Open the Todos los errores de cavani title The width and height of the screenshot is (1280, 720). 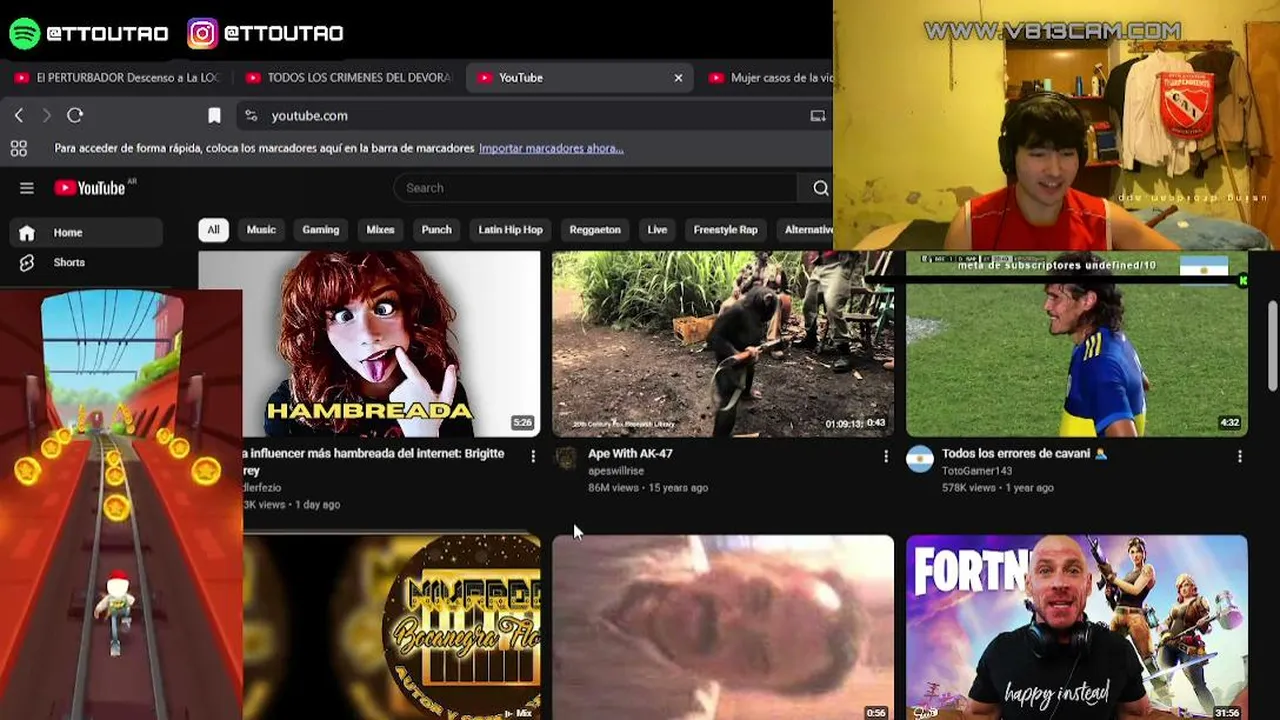coord(1025,454)
